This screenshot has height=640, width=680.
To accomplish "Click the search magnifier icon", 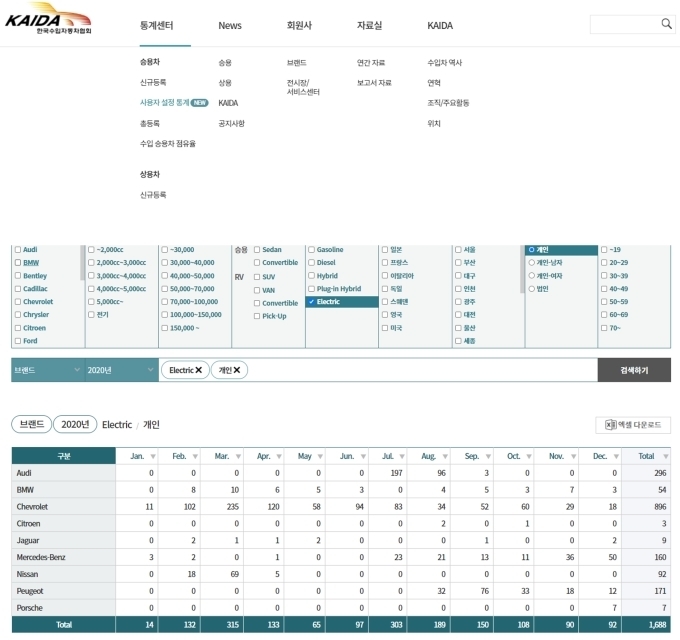I will (667, 24).
